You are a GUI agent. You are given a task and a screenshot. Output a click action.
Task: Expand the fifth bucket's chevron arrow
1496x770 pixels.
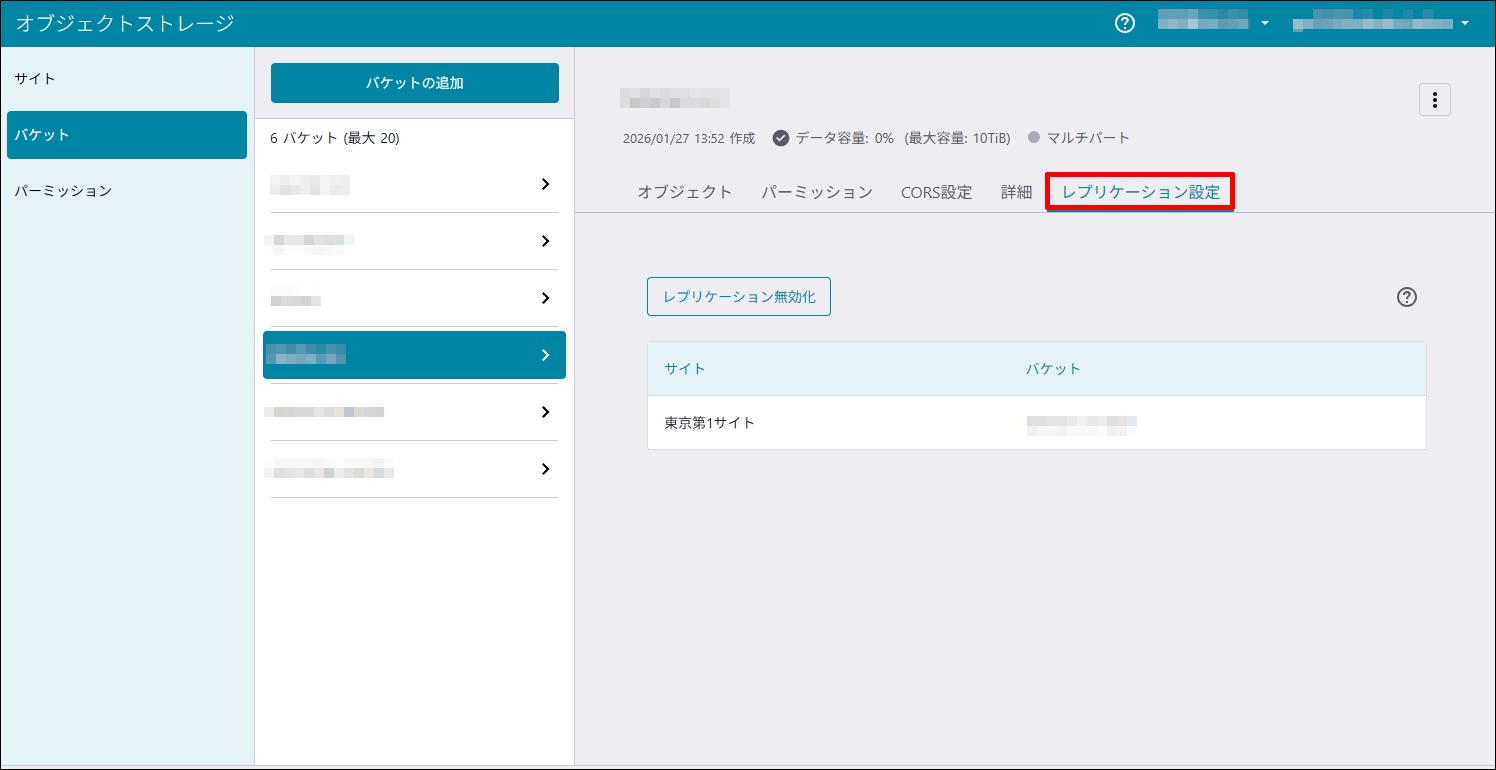click(545, 412)
